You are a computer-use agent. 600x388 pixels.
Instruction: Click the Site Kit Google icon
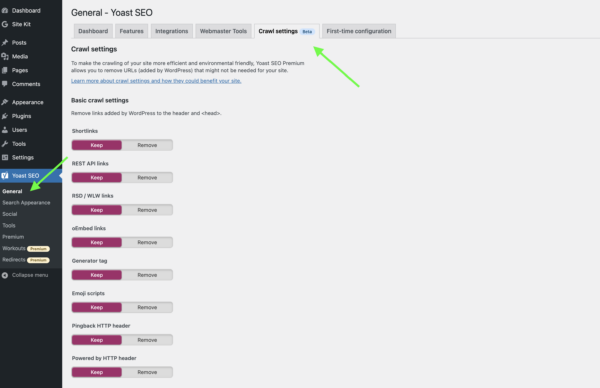pos(5,24)
